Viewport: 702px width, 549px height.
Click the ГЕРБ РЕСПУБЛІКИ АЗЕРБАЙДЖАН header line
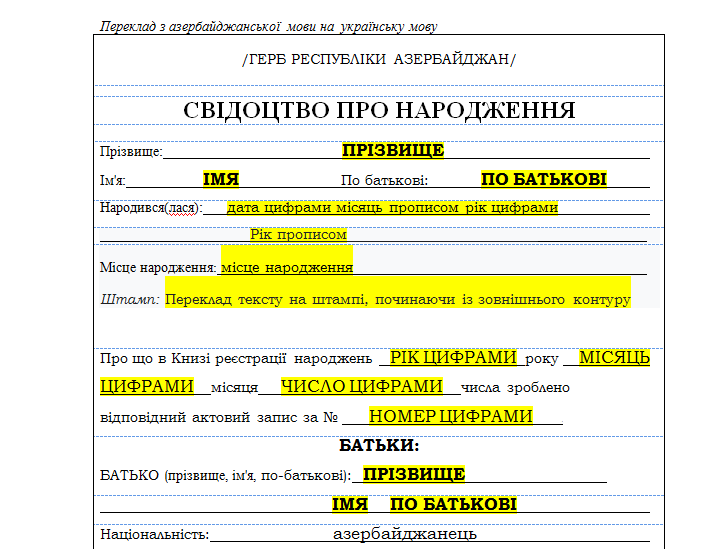click(x=379, y=59)
